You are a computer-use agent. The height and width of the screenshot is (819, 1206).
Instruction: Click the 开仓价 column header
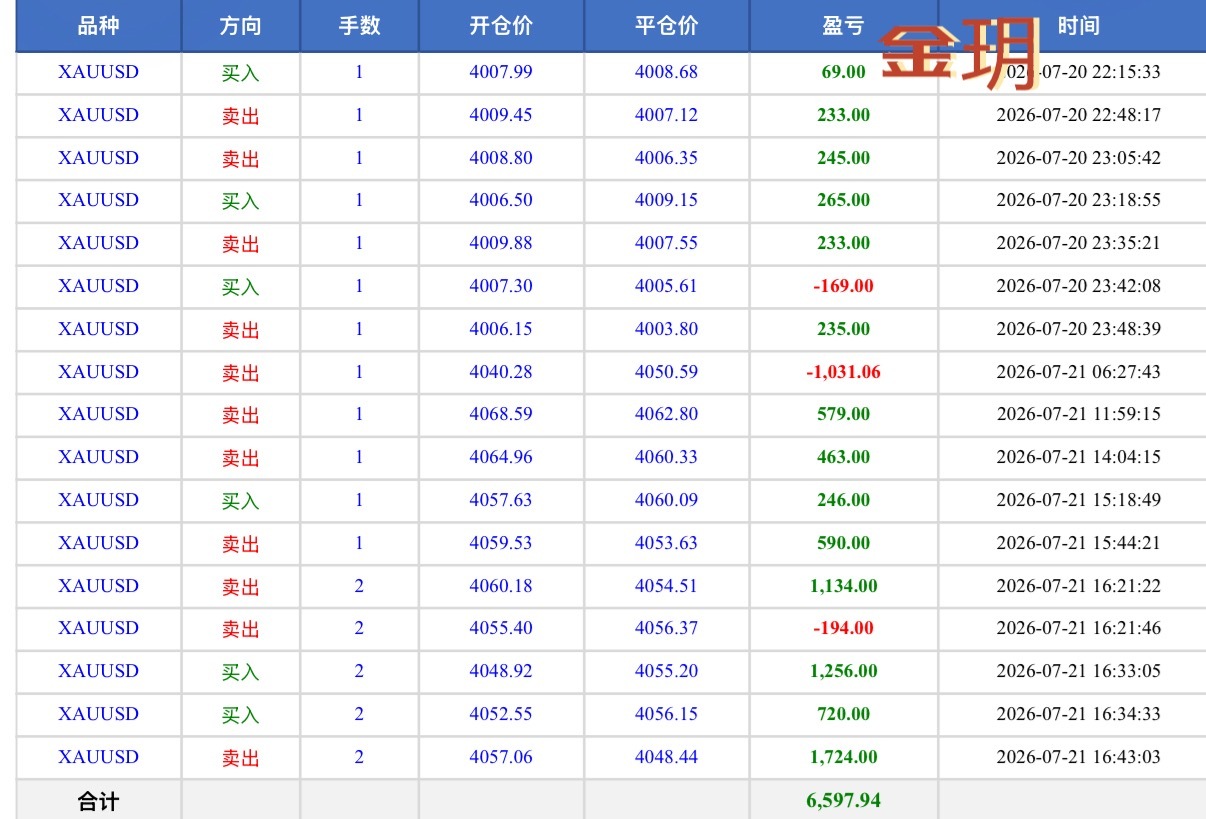point(501,26)
